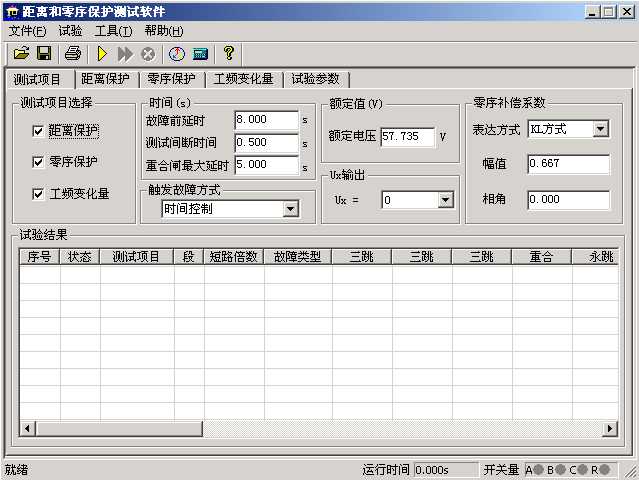This screenshot has height=480, width=639.
Task: Open the 工具(T) menu
Action: (113, 31)
